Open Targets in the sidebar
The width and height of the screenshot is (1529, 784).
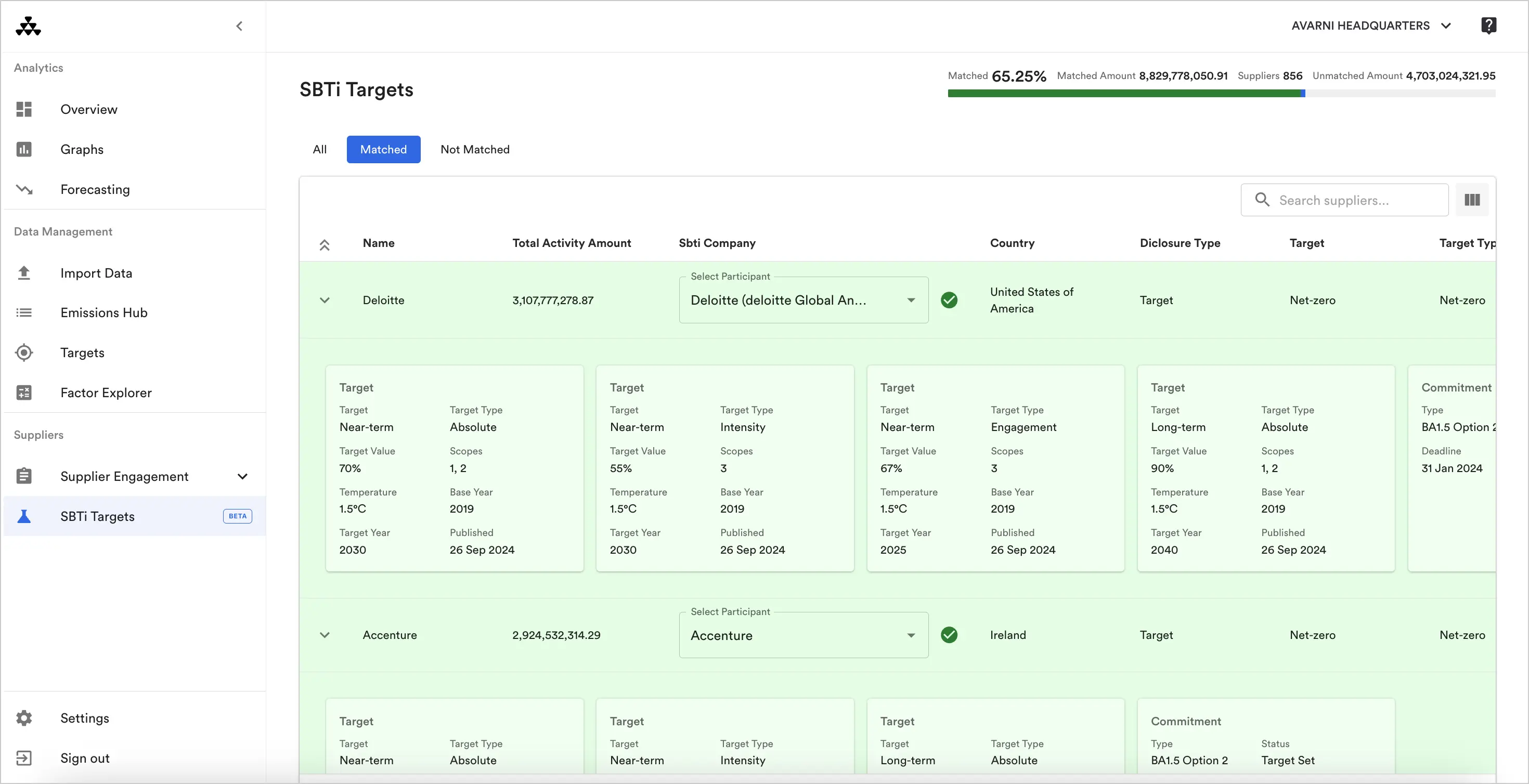pos(134,352)
